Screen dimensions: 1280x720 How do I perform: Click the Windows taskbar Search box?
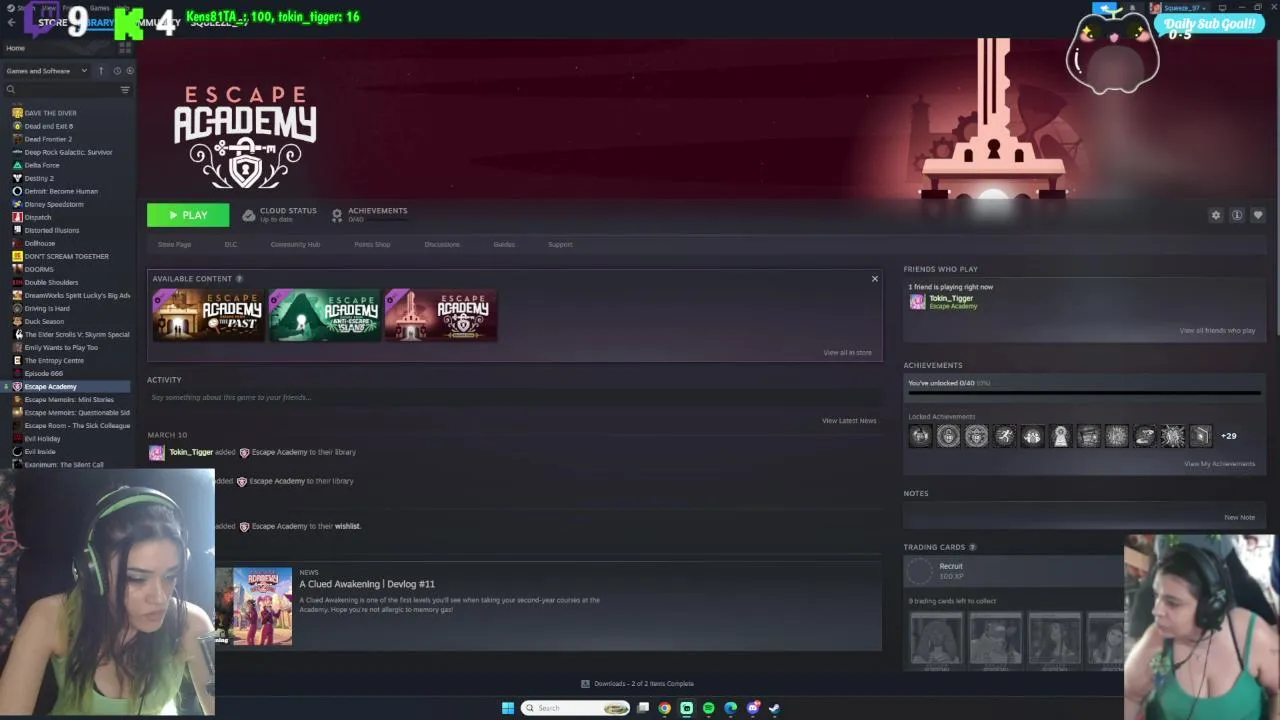pyautogui.click(x=576, y=708)
